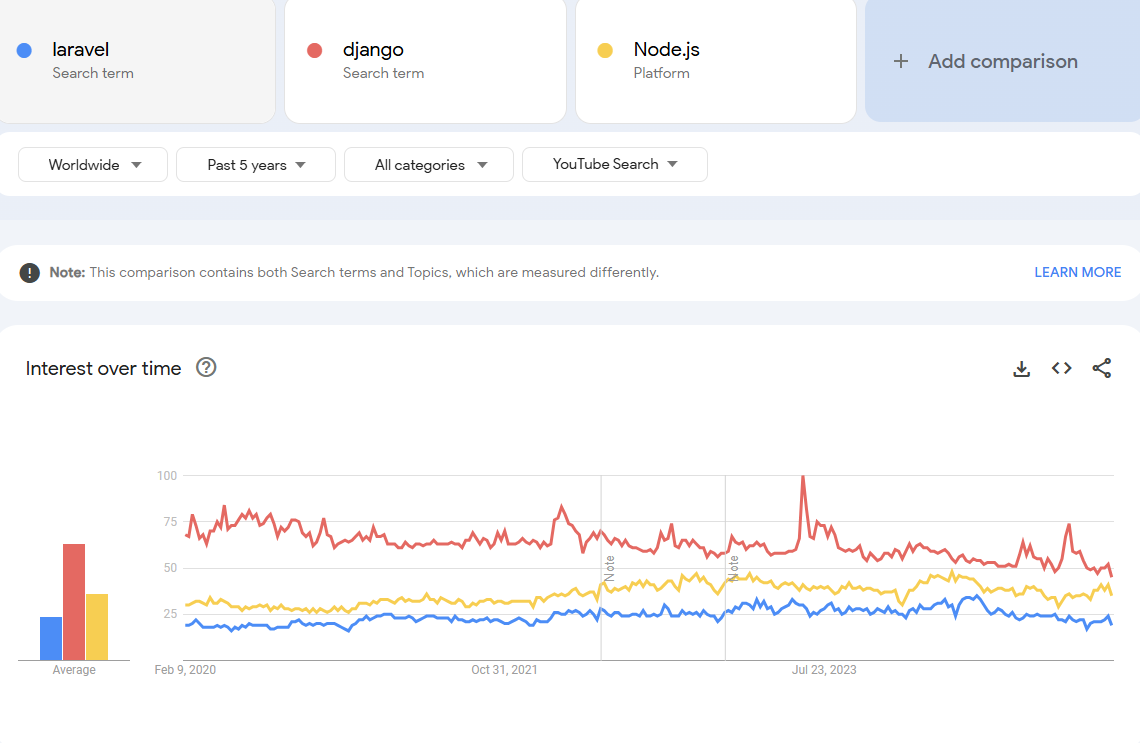Viewport: 1140px width, 743px height.
Task: Click the help icon next to Interest over time
Action: point(206,367)
